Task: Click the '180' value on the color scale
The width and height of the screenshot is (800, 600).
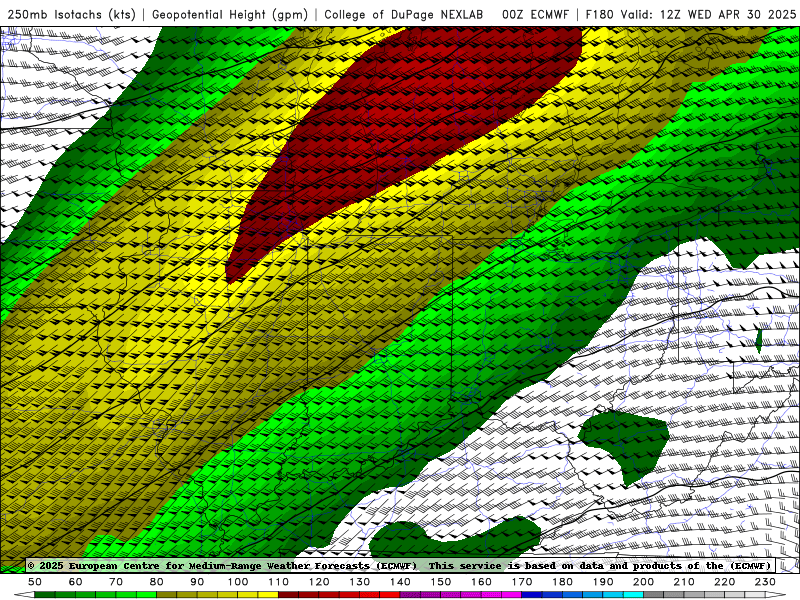Action: [562, 582]
